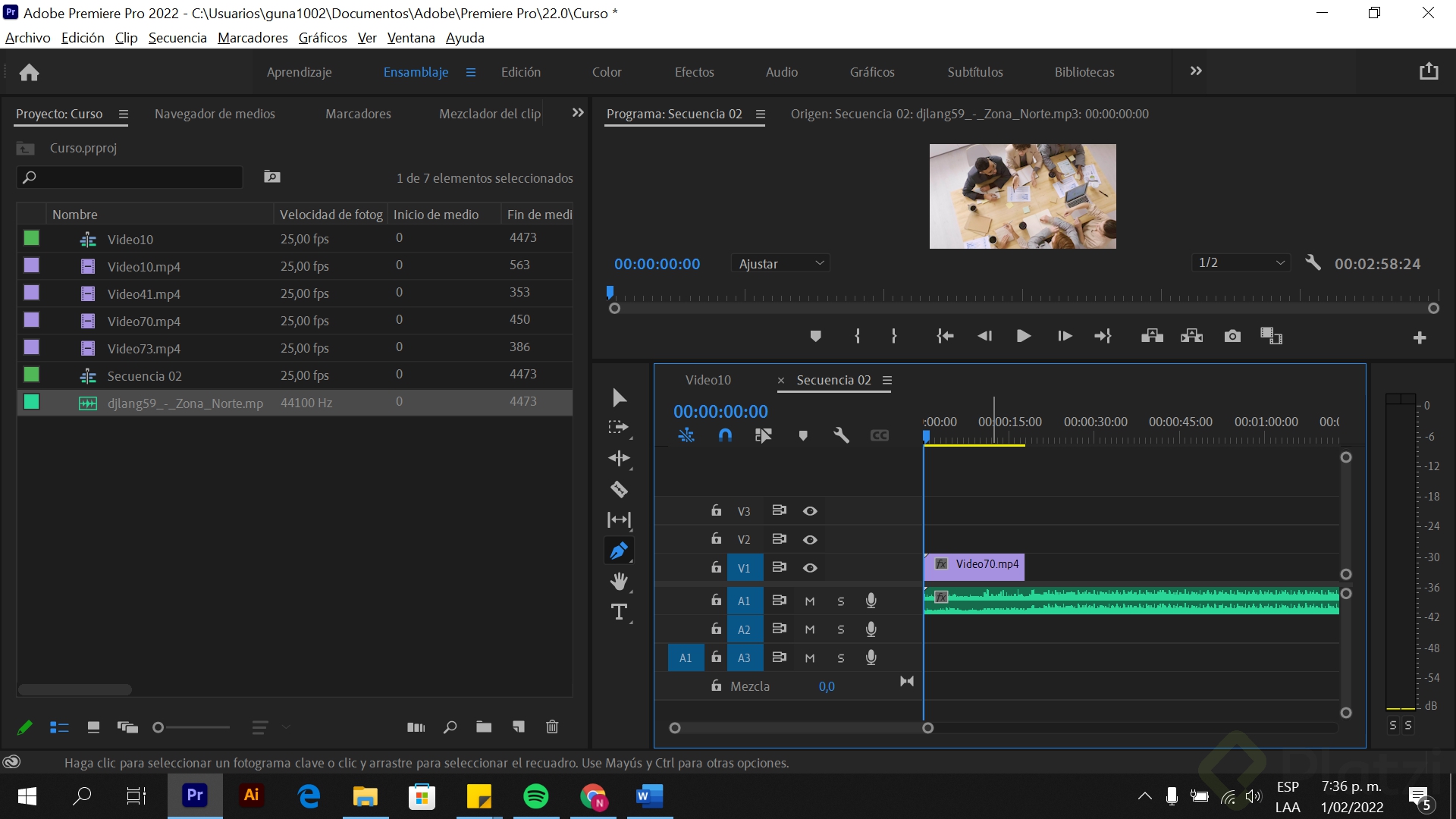
Task: Open the Secuencia menu
Action: [177, 38]
